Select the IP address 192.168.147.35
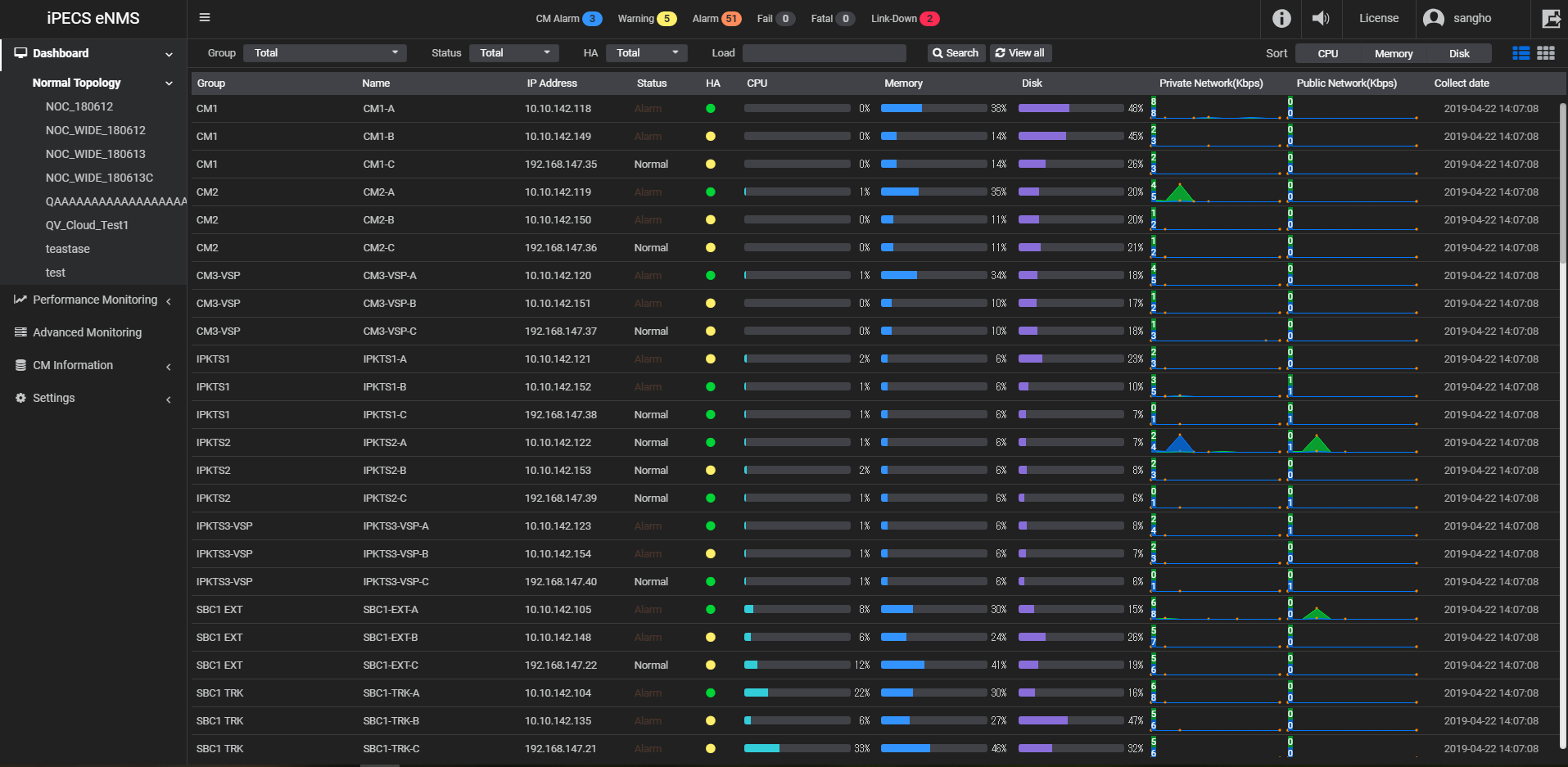This screenshot has width=1568, height=767. click(x=561, y=165)
